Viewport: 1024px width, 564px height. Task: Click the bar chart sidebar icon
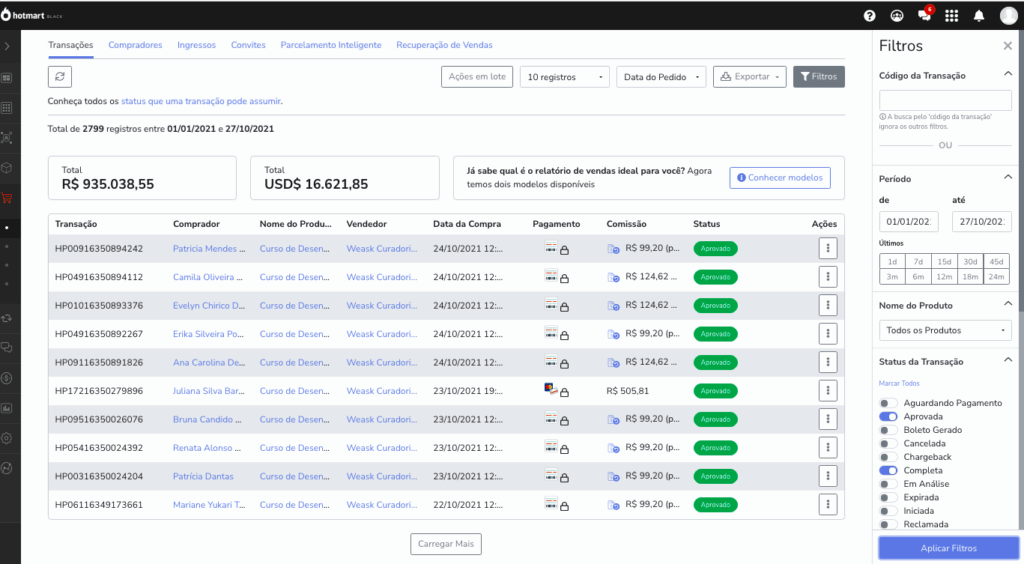(x=7, y=408)
